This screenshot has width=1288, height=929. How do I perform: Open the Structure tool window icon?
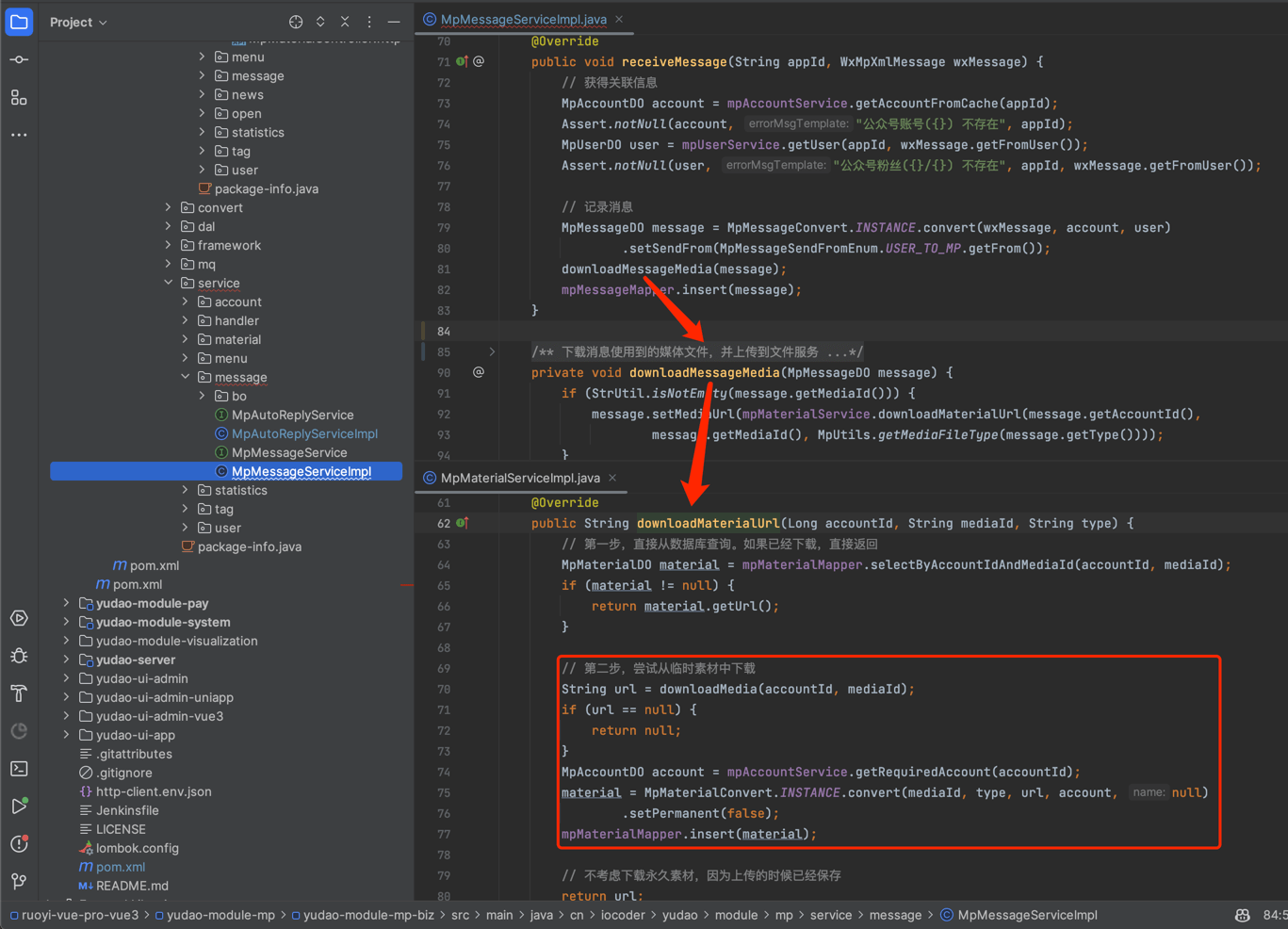pyautogui.click(x=19, y=97)
